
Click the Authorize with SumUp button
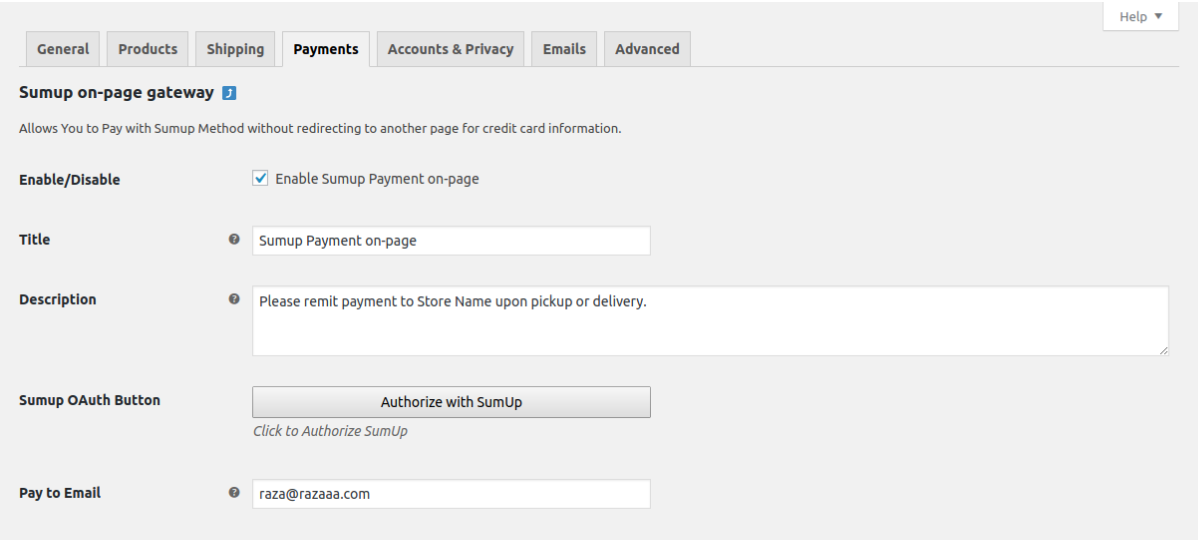(451, 402)
